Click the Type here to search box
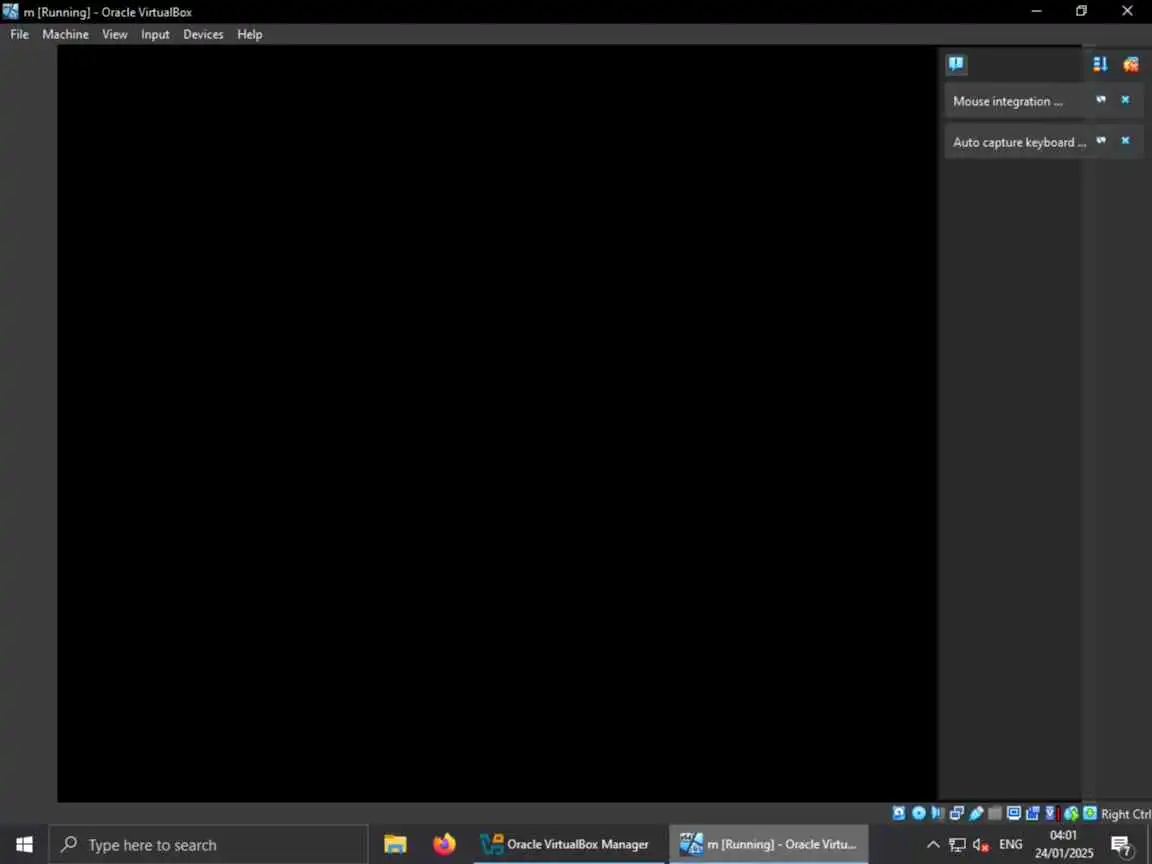 (x=208, y=845)
